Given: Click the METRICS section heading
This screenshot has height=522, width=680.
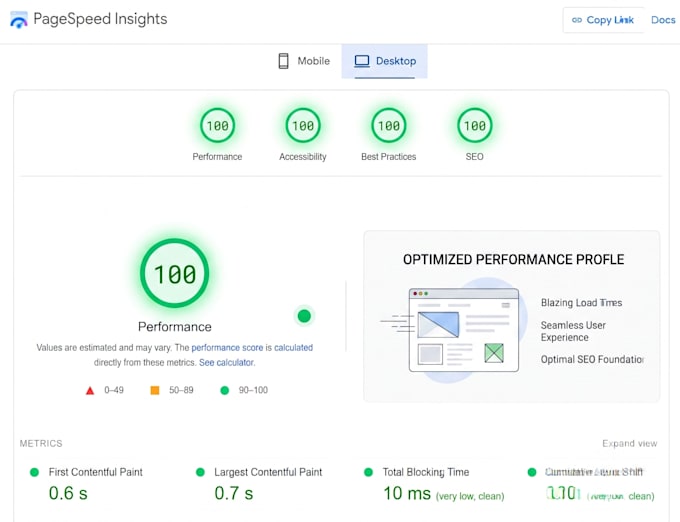Looking at the screenshot, I should [41, 444].
